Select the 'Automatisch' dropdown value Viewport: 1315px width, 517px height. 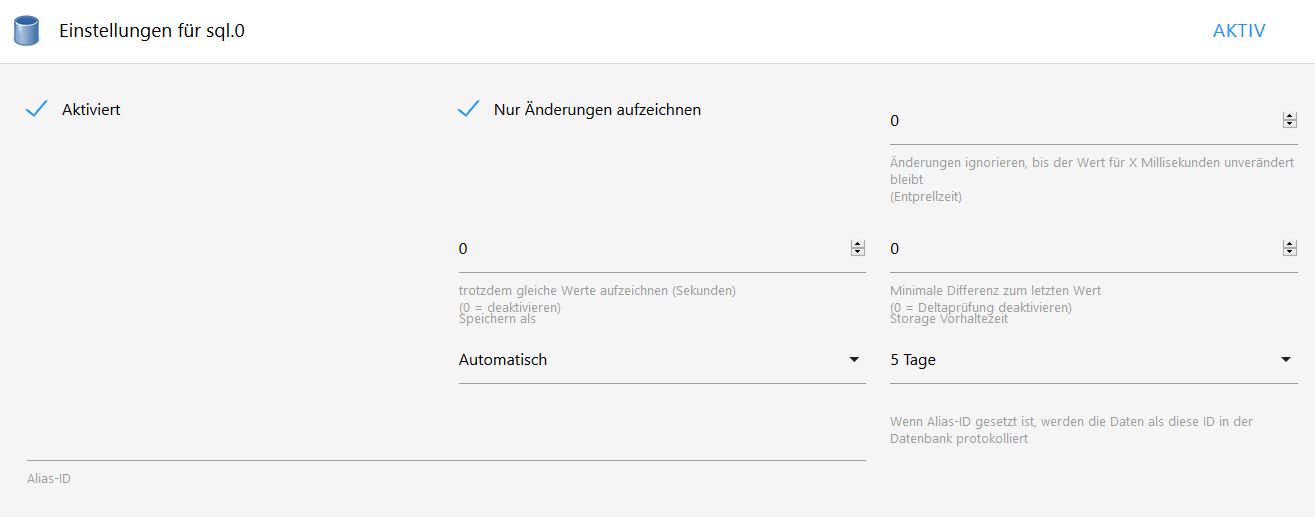(x=503, y=360)
